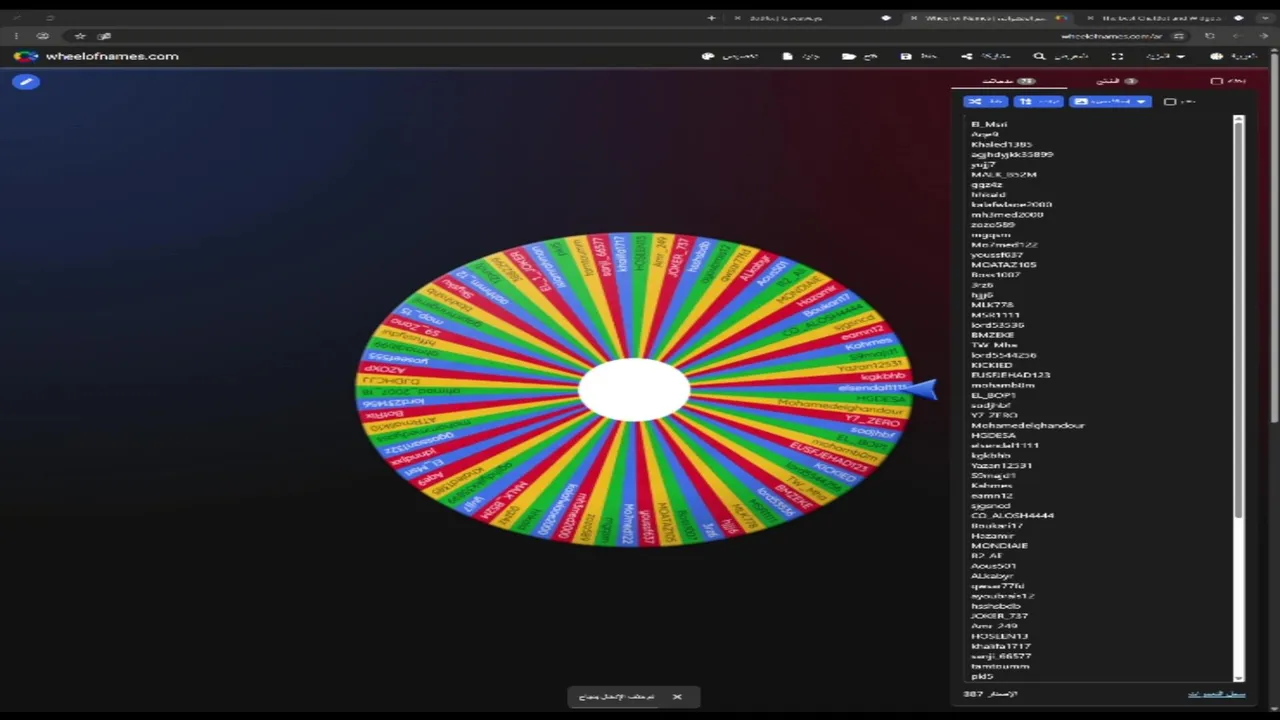This screenshot has width=1280, height=720.
Task: Open the browser tab list dropdown
Action: (x=1266, y=18)
